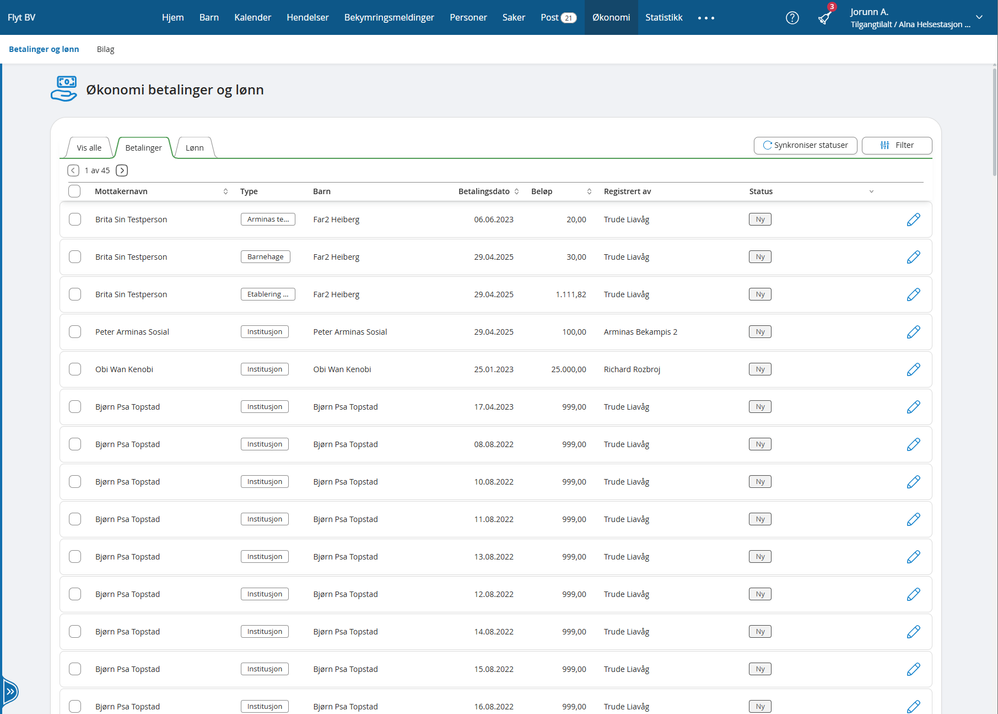This screenshot has height=714, width=998.
Task: Sort by Betalingsdato column arrows
Action: coord(517,192)
